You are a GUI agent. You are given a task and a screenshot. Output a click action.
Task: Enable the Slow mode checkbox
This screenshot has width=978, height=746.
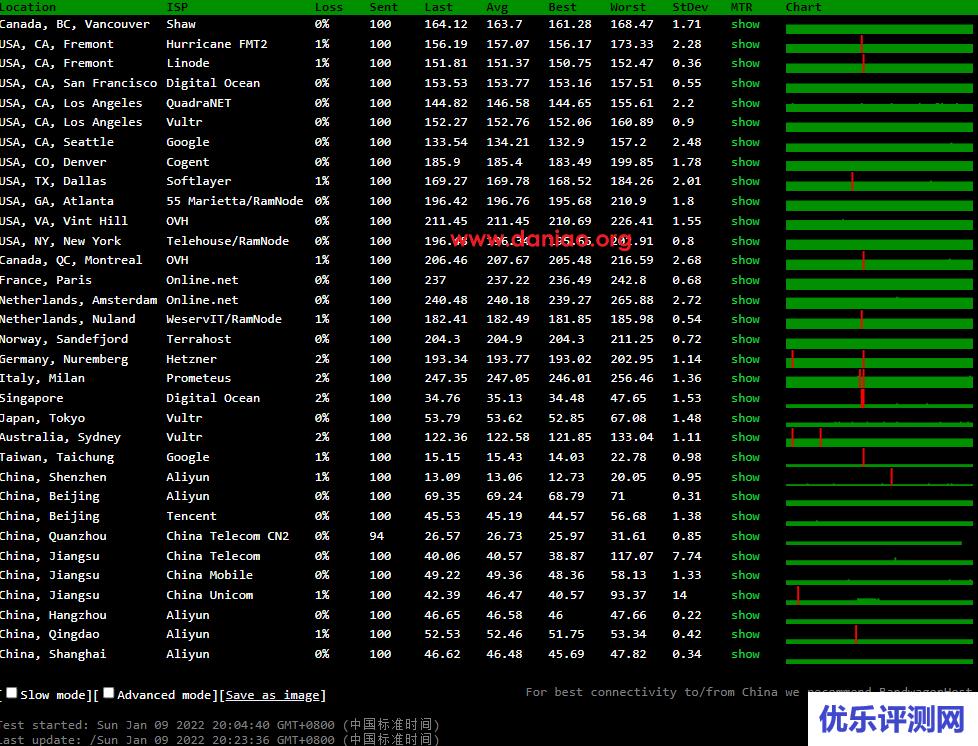click(11, 693)
